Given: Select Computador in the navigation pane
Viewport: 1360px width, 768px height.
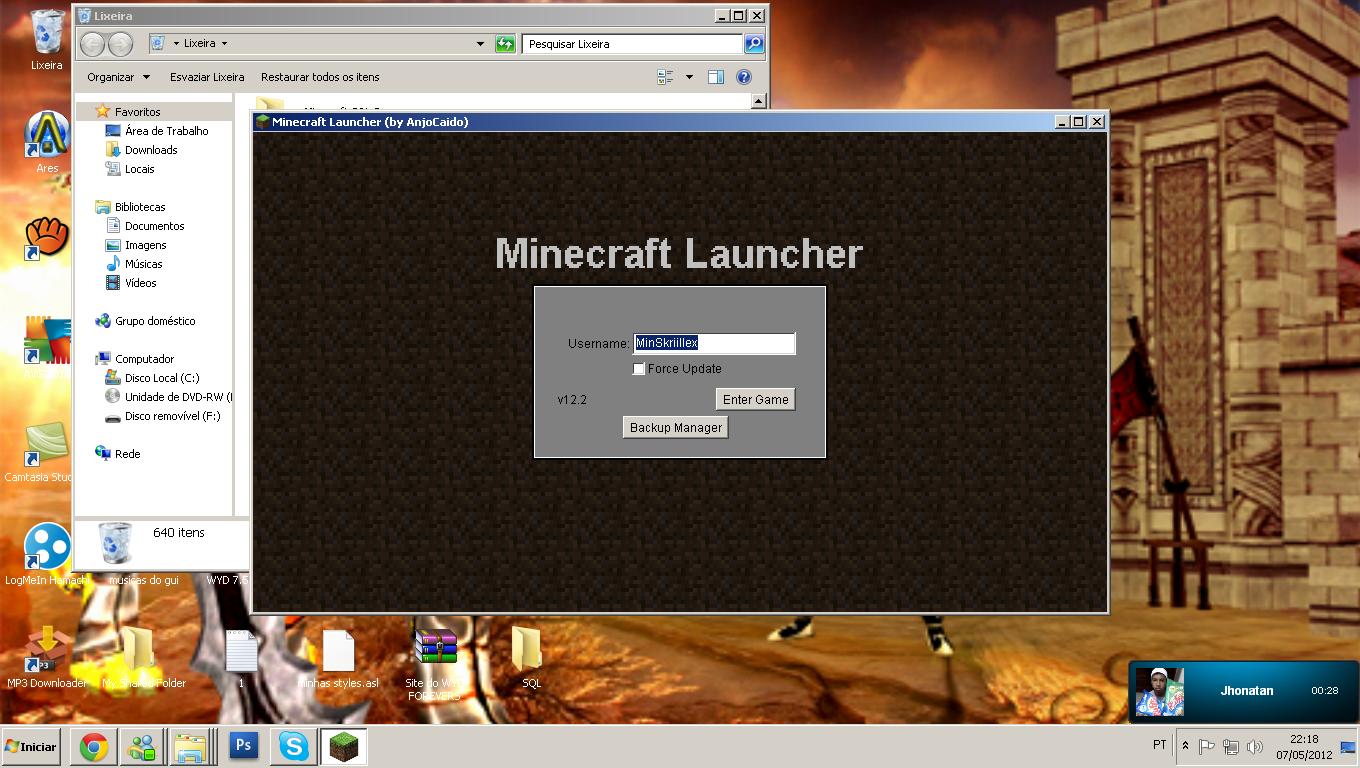Looking at the screenshot, I should (144, 359).
